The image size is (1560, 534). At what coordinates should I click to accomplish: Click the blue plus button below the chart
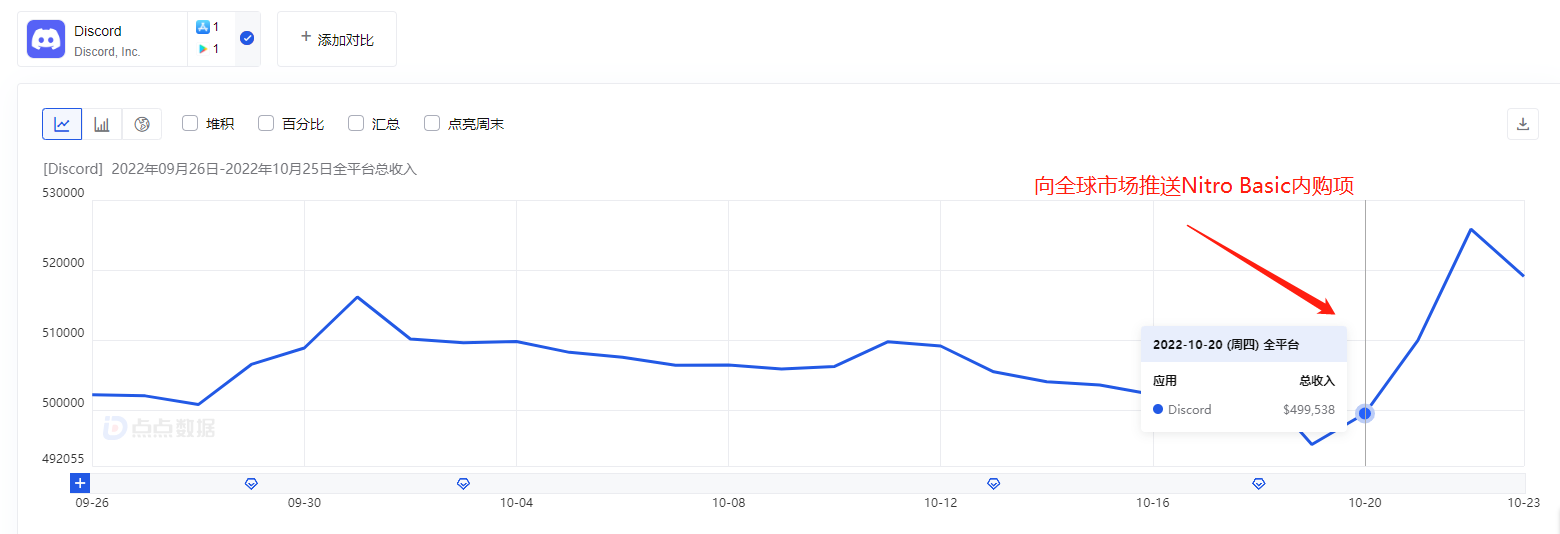click(81, 483)
